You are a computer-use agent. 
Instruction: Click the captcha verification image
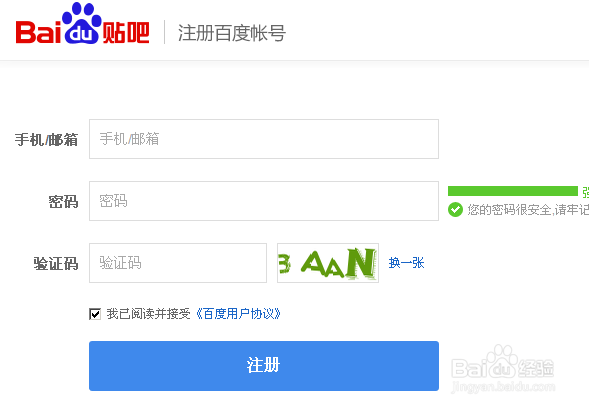(328, 263)
